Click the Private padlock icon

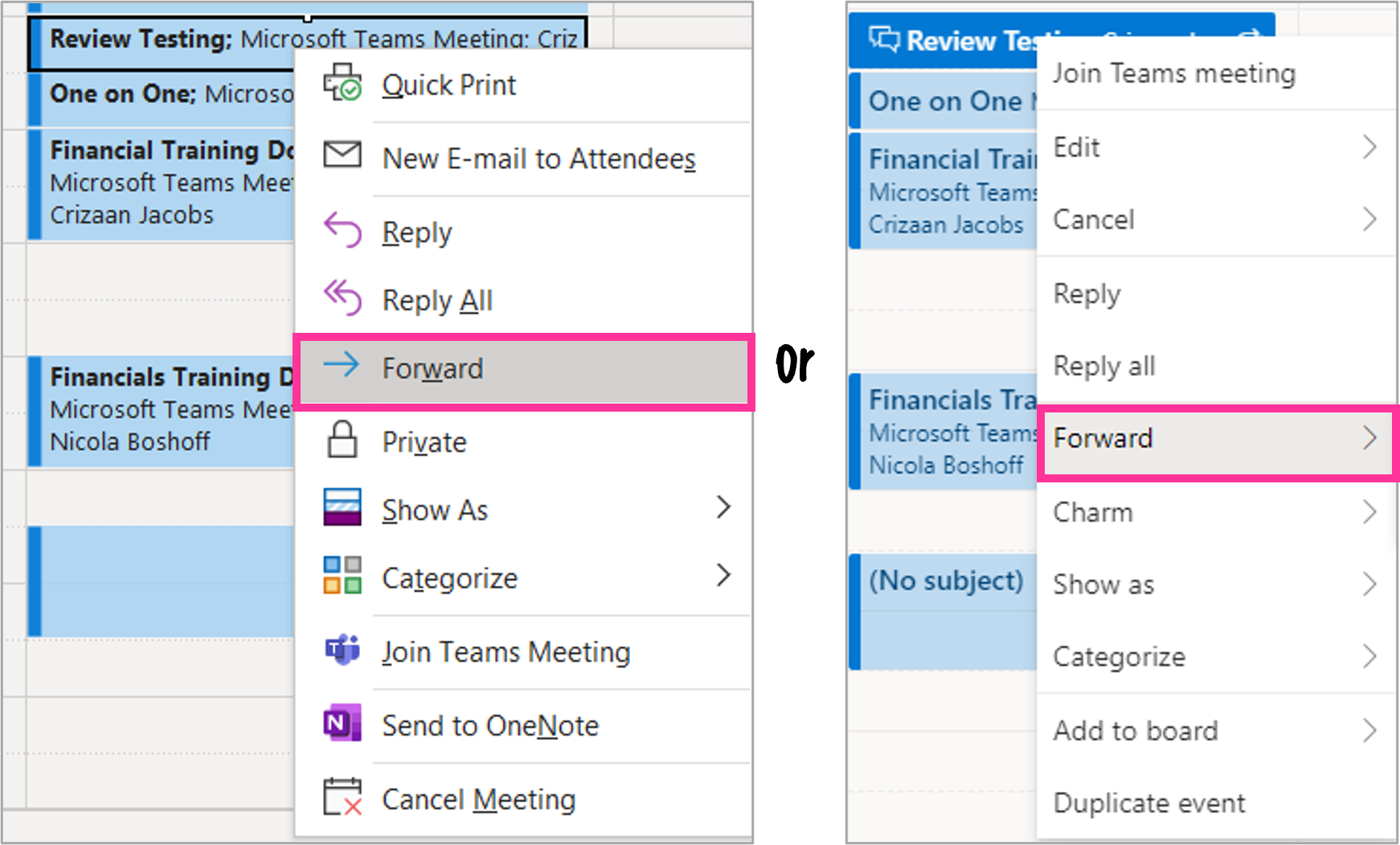(342, 439)
